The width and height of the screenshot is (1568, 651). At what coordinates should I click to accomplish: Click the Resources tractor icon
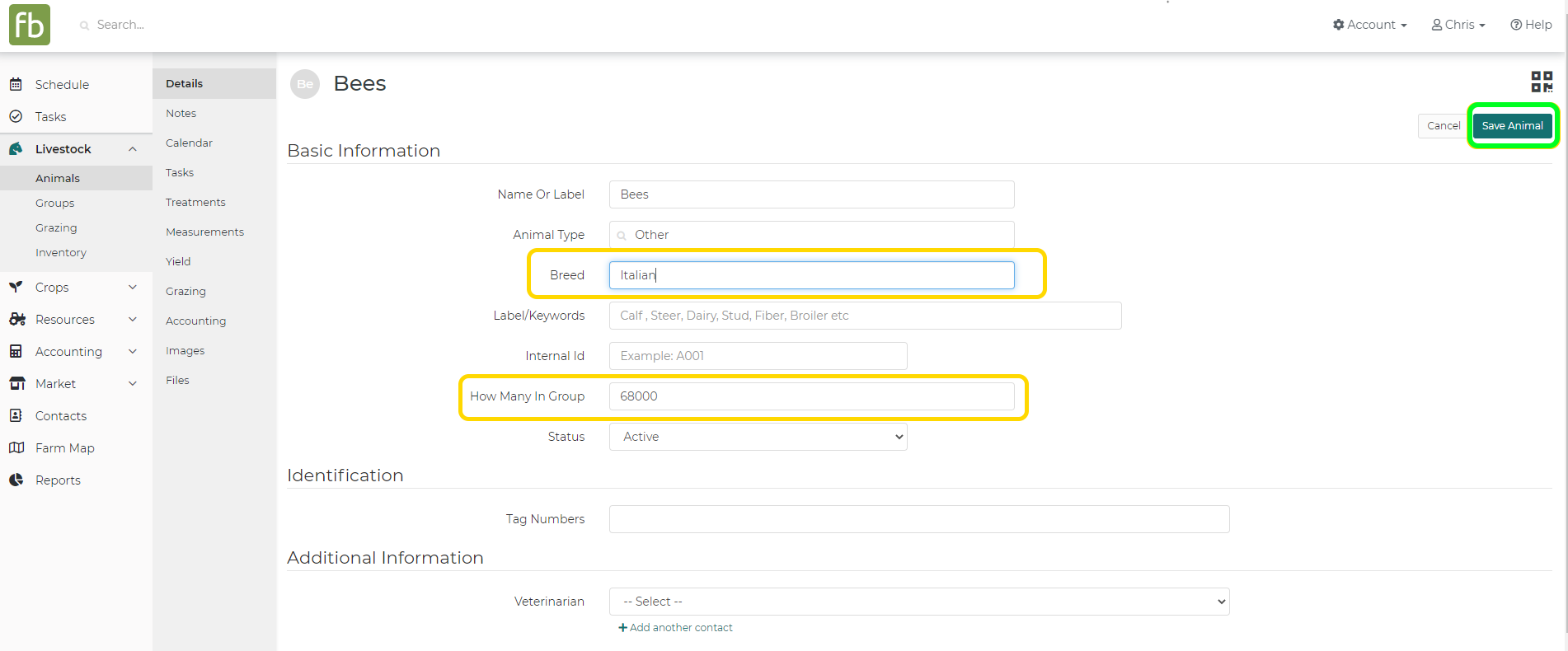pyautogui.click(x=16, y=319)
